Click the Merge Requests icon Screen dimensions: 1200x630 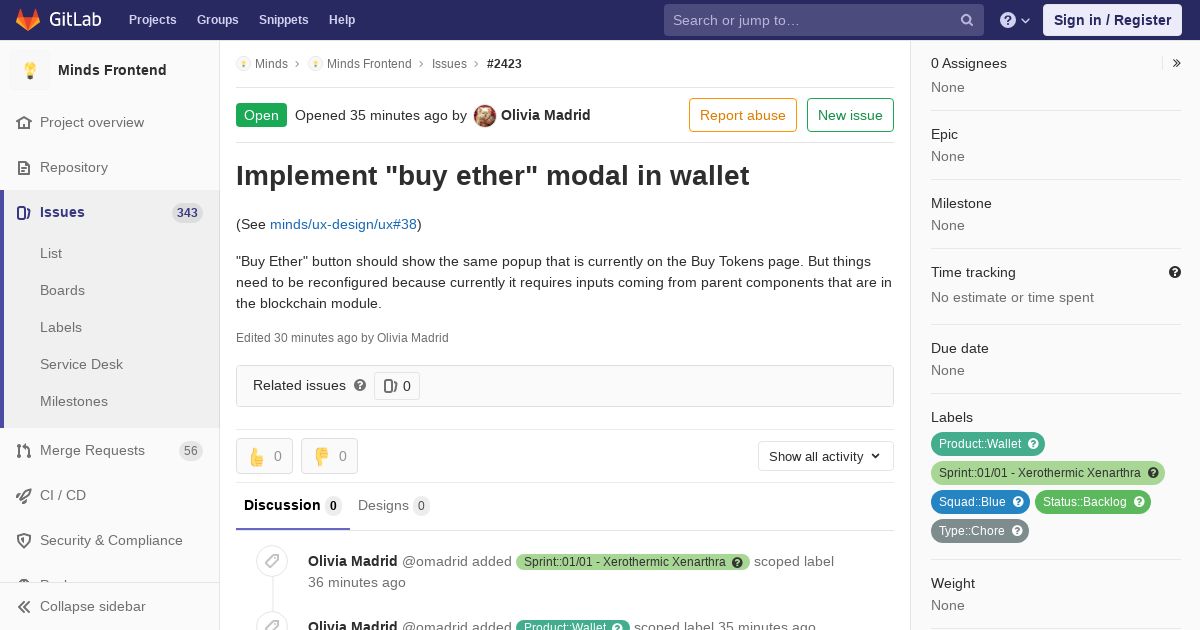pos(24,450)
